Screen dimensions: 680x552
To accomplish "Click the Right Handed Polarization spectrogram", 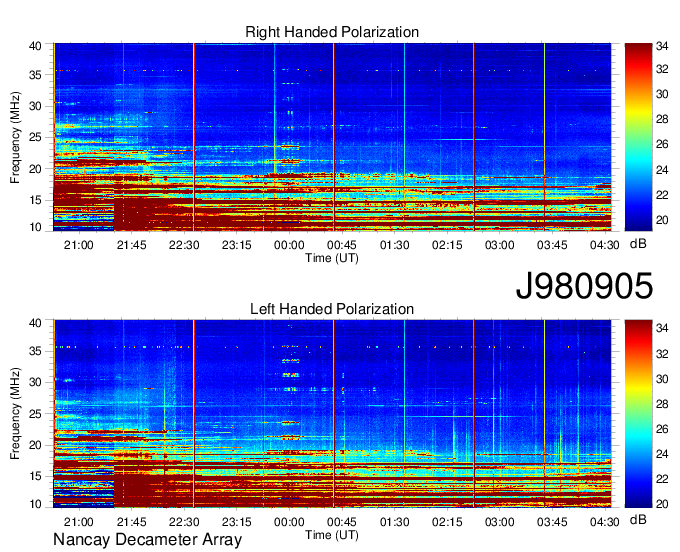I will coord(332,137).
